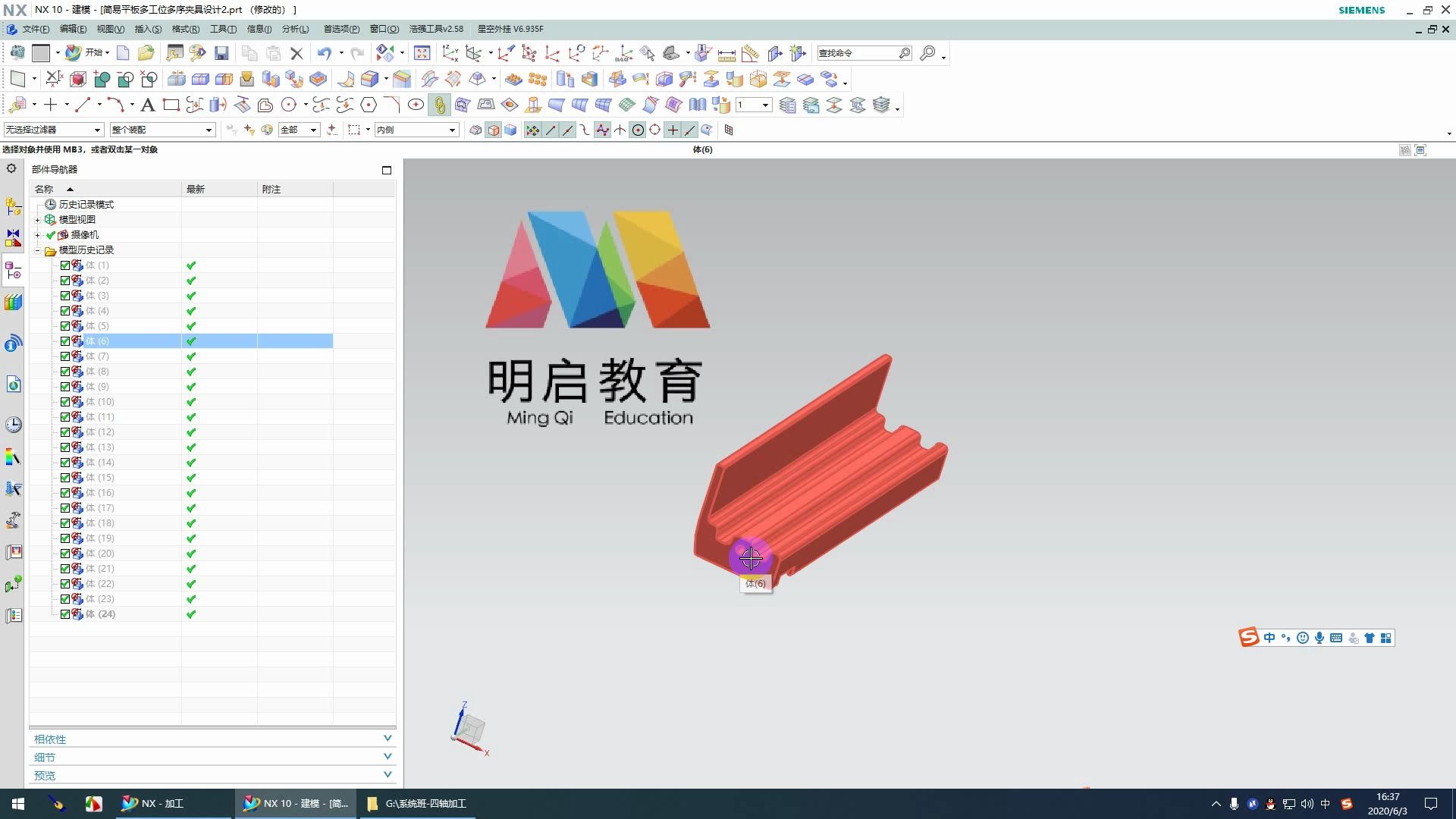Uncheck the 体 (24) body checkbox
Viewport: 1456px width, 819px height.
(x=65, y=614)
